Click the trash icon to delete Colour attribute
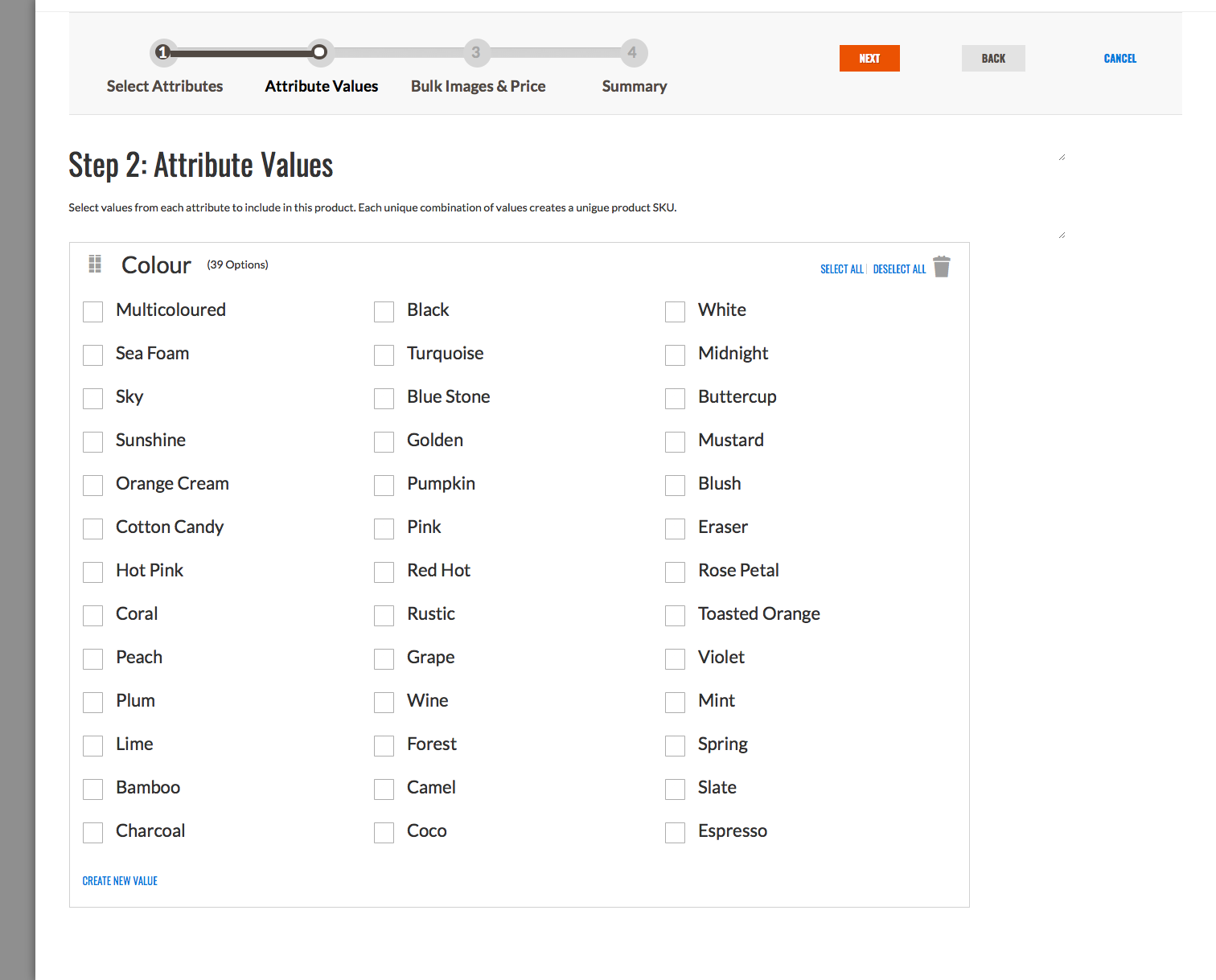Viewport: 1216px width, 980px height. point(942,266)
